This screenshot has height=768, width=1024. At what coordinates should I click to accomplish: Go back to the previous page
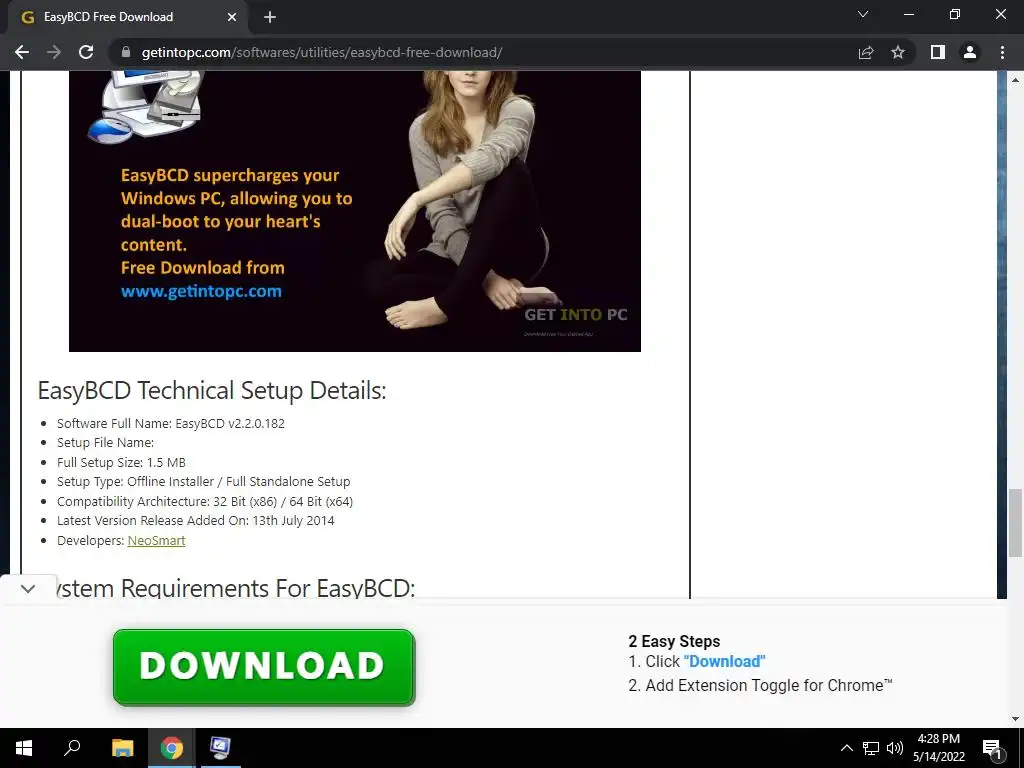tap(22, 52)
